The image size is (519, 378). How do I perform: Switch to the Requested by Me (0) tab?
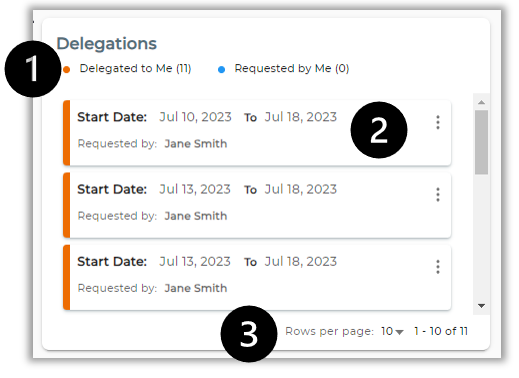[292, 68]
